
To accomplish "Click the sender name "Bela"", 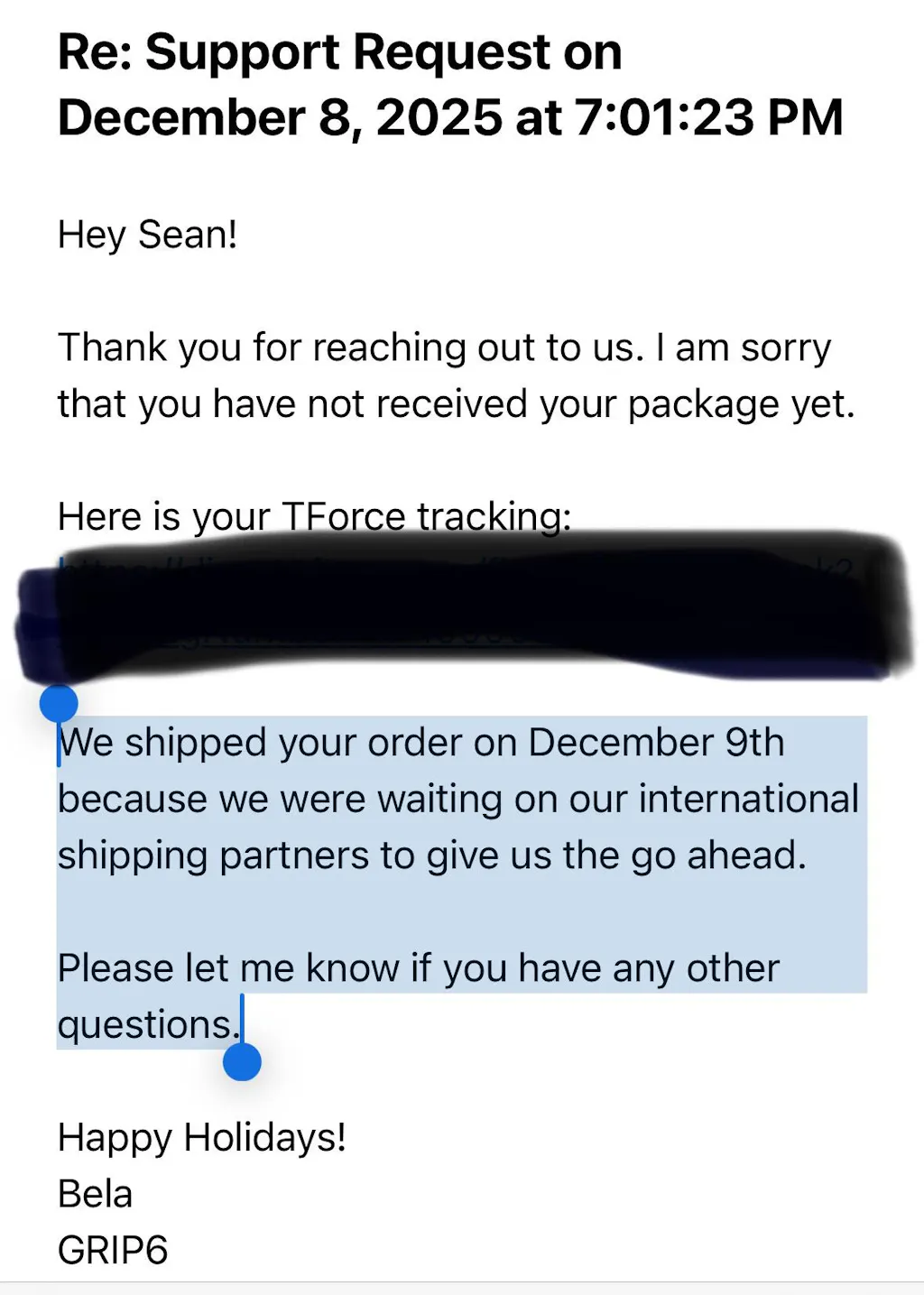I will 95,1194.
